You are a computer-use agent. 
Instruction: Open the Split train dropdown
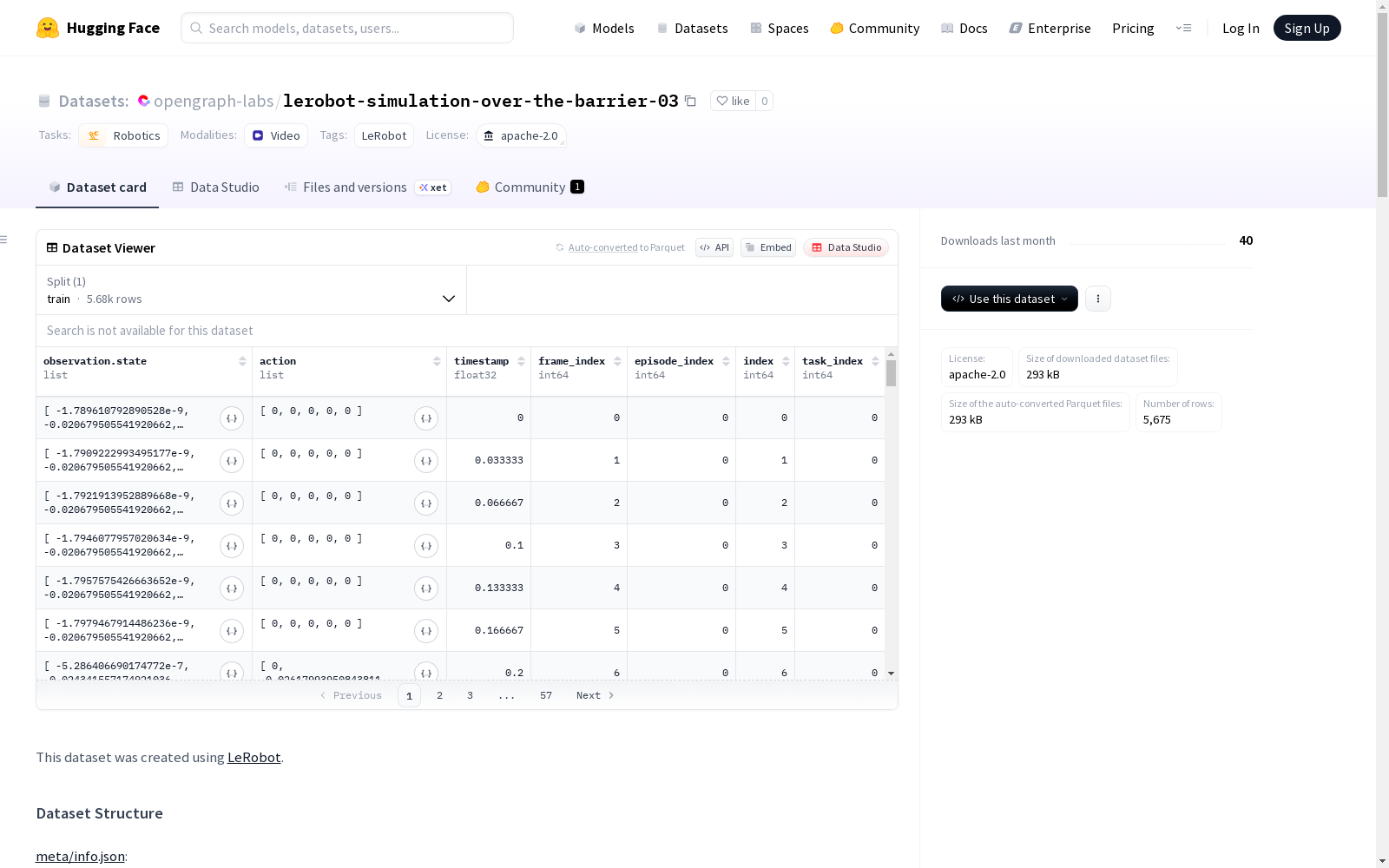[252, 290]
